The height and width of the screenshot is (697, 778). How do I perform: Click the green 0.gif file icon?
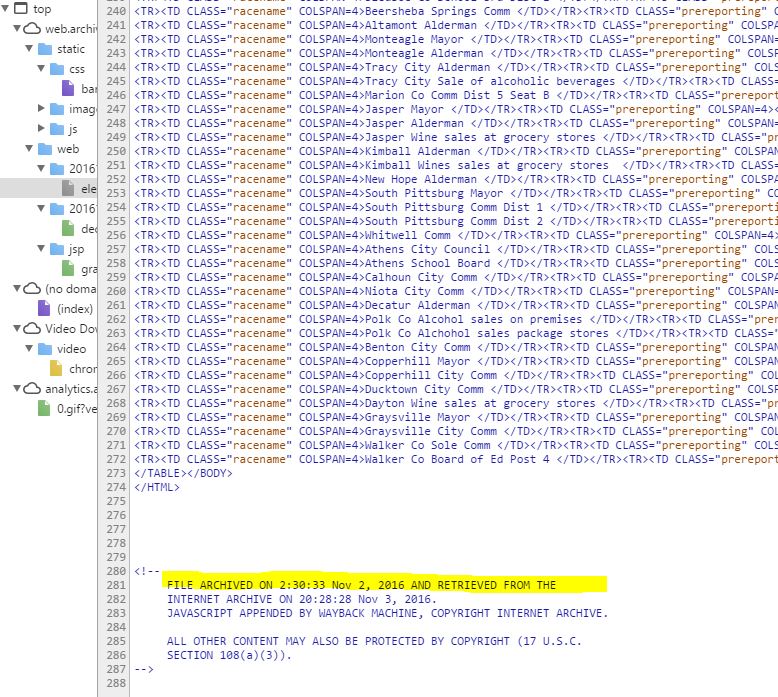44,408
